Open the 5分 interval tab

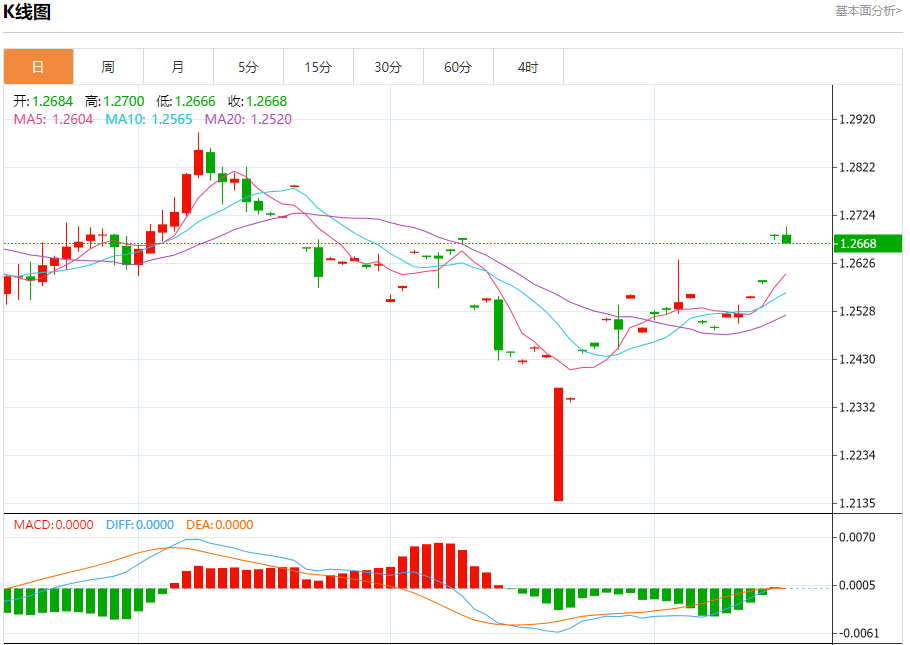[x=248, y=67]
